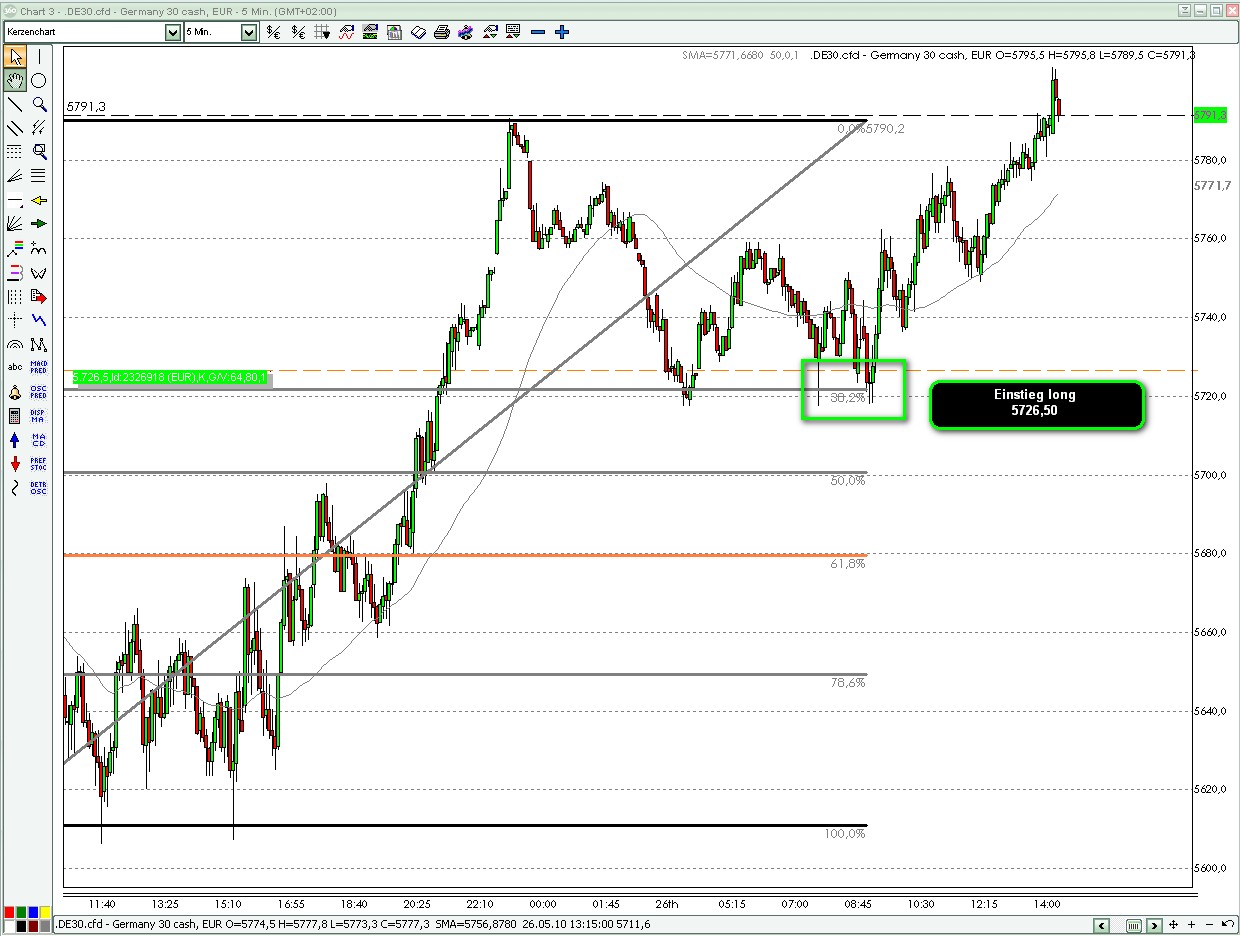1240x936 pixels.
Task: Select the arrow pointer tool
Action: [x=15, y=56]
